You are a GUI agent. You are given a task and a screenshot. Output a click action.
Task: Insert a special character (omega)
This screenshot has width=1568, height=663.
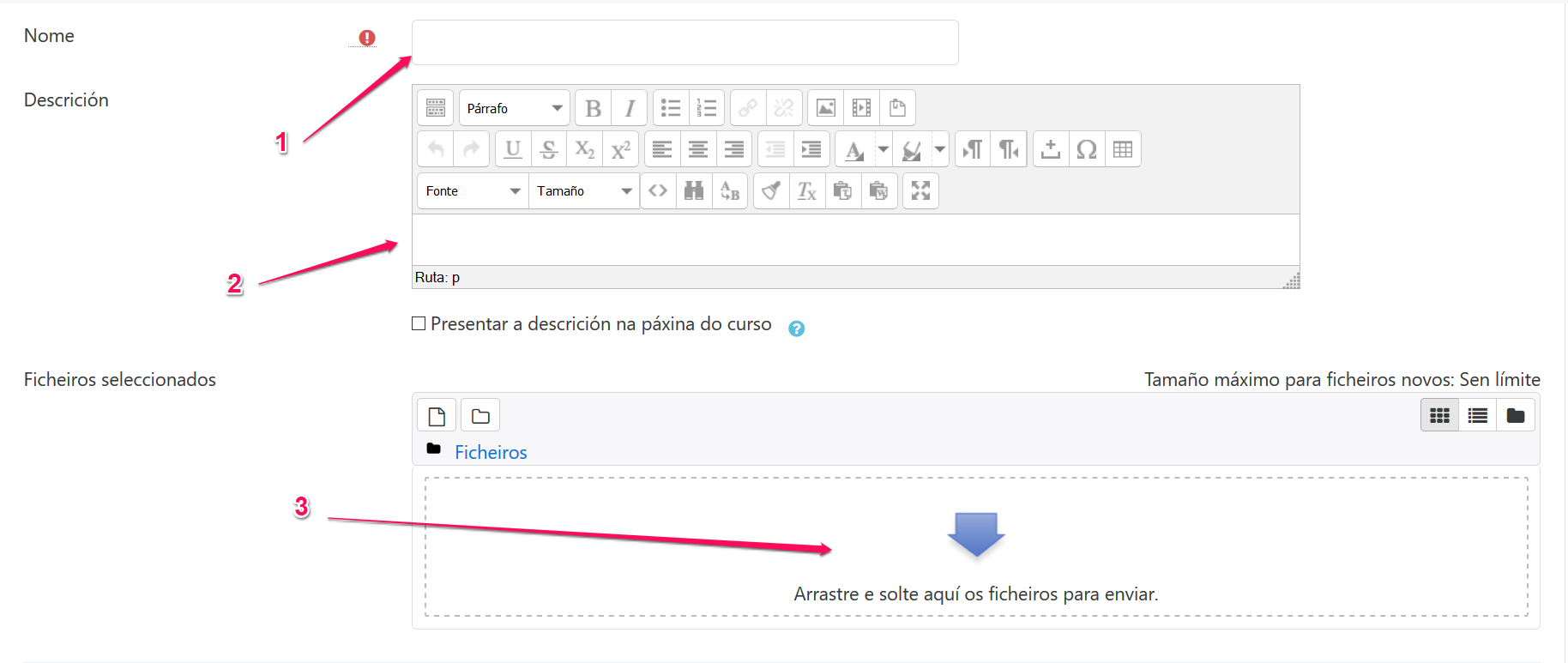tap(1087, 149)
